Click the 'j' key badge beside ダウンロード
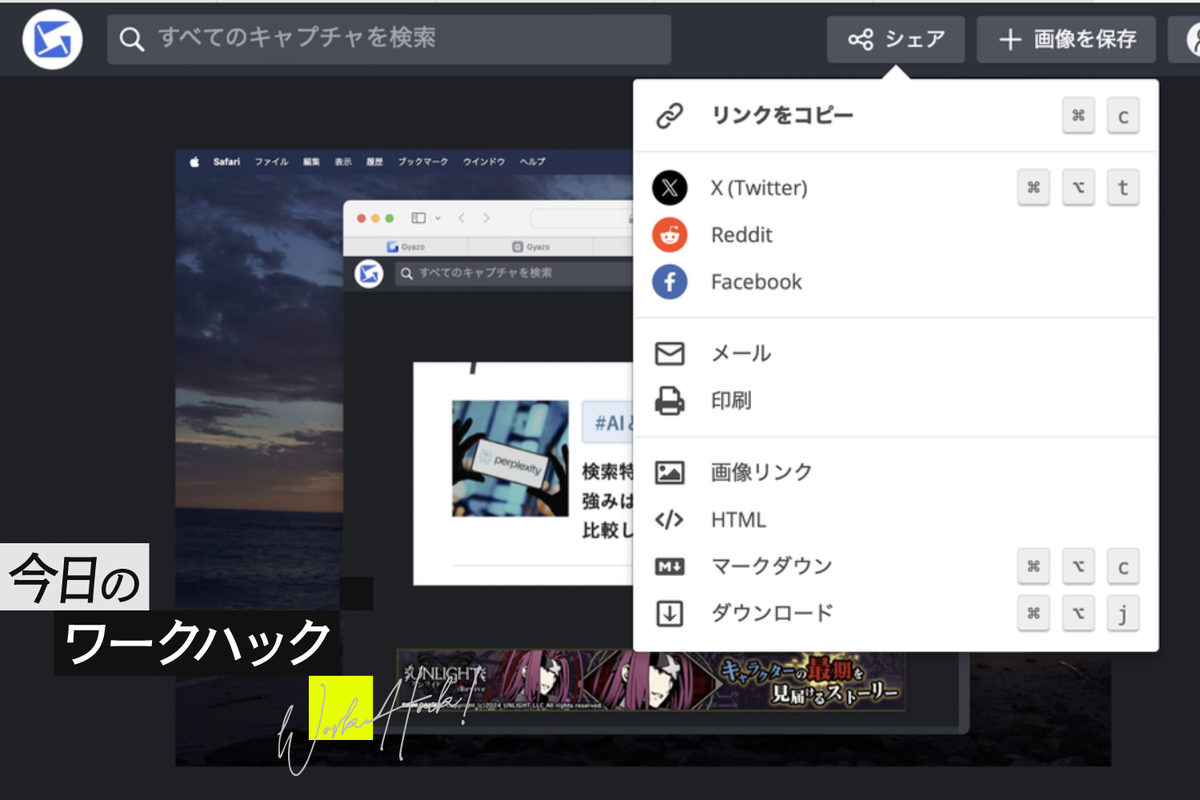The image size is (1200, 800). click(1123, 613)
